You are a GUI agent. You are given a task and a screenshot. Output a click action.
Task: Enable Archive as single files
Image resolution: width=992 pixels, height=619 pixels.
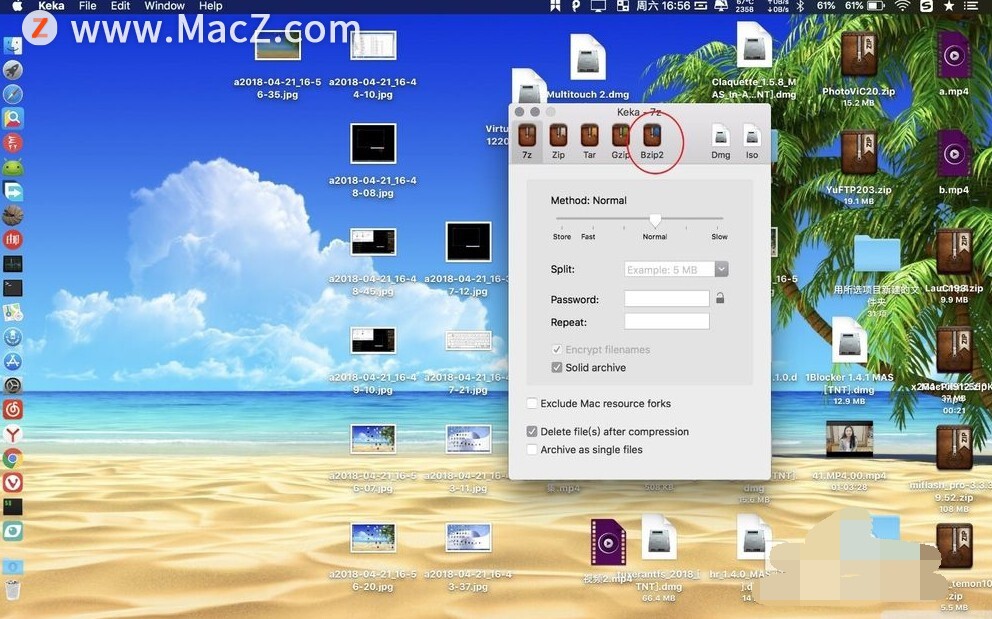click(x=532, y=449)
